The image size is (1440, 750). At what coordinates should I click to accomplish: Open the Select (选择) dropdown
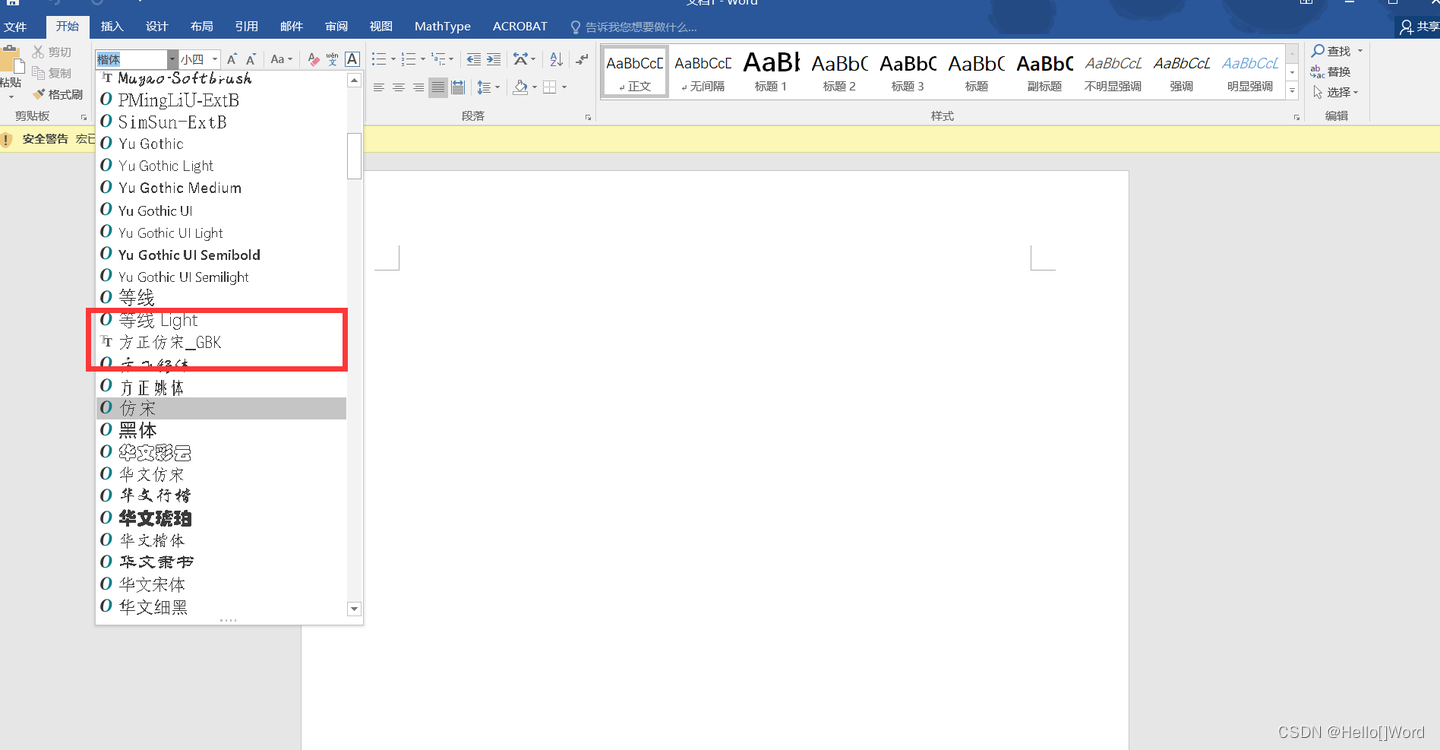pyautogui.click(x=1334, y=92)
